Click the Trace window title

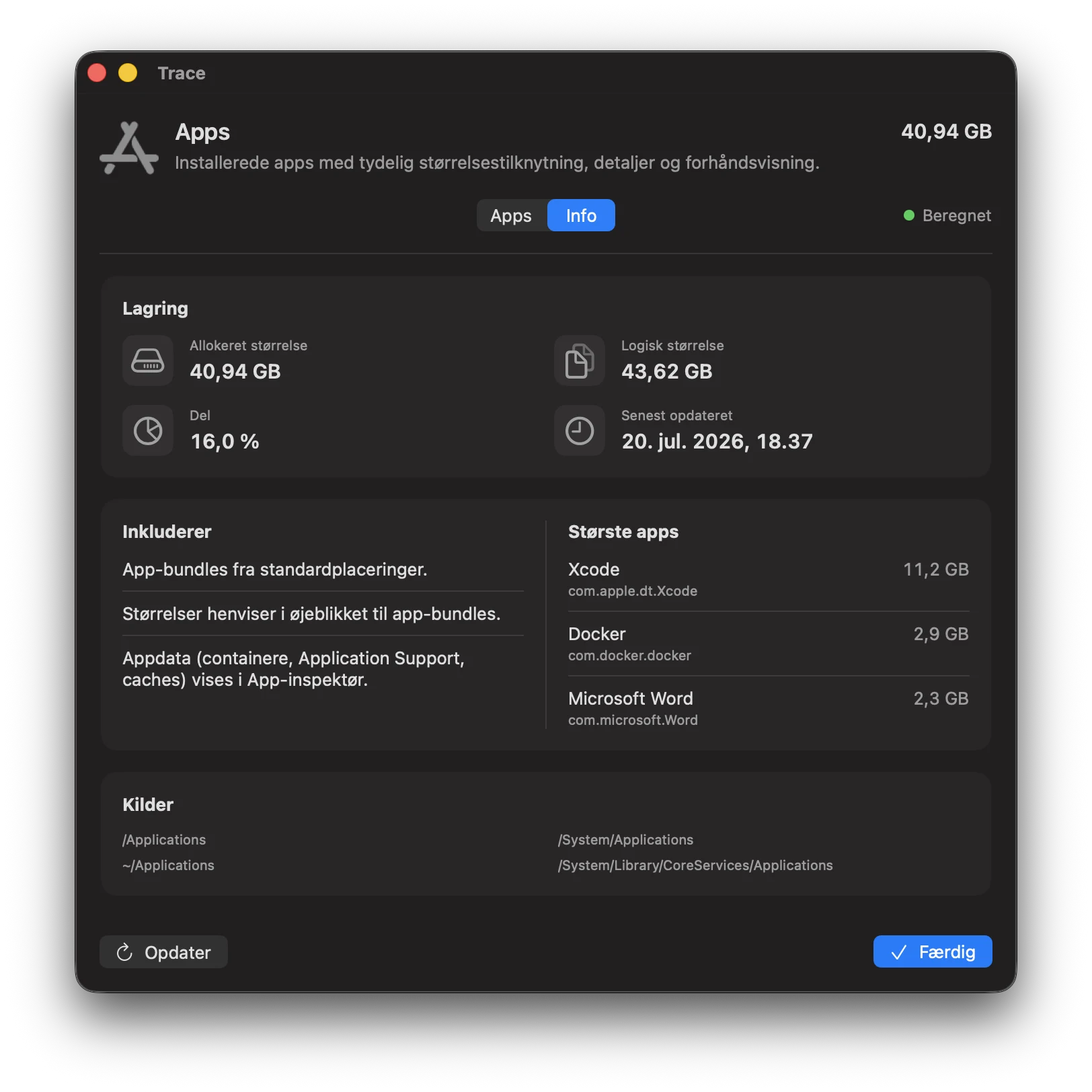[182, 73]
